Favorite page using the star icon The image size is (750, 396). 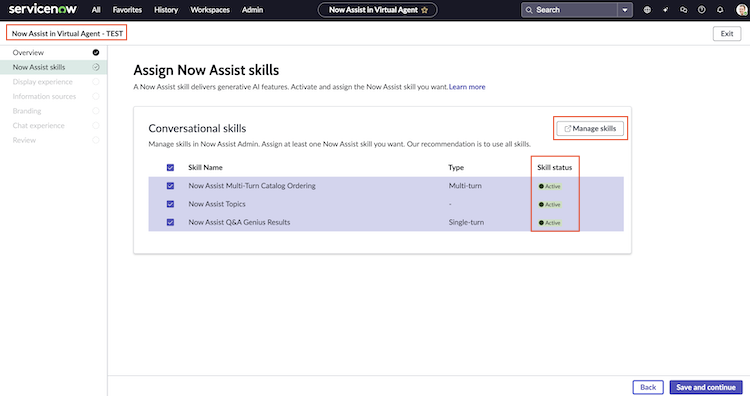[425, 10]
